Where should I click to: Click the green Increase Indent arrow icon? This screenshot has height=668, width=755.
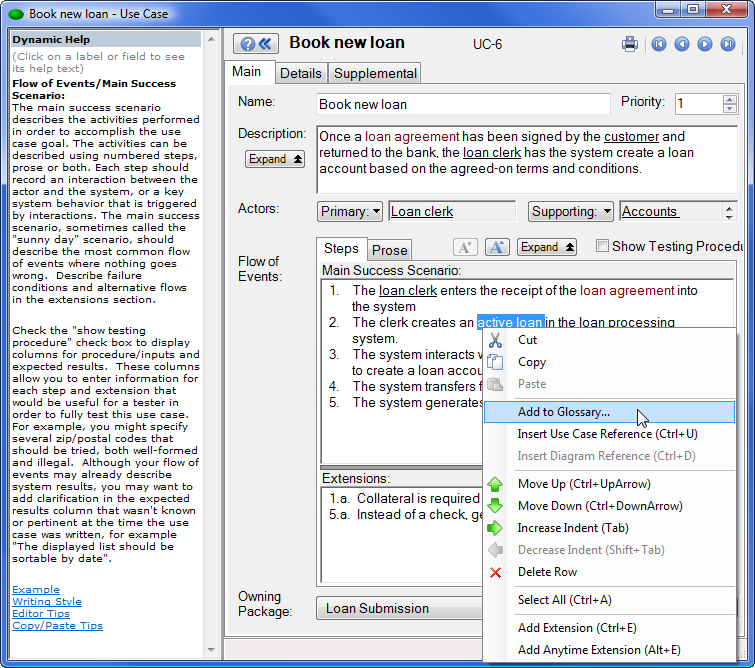pos(495,528)
